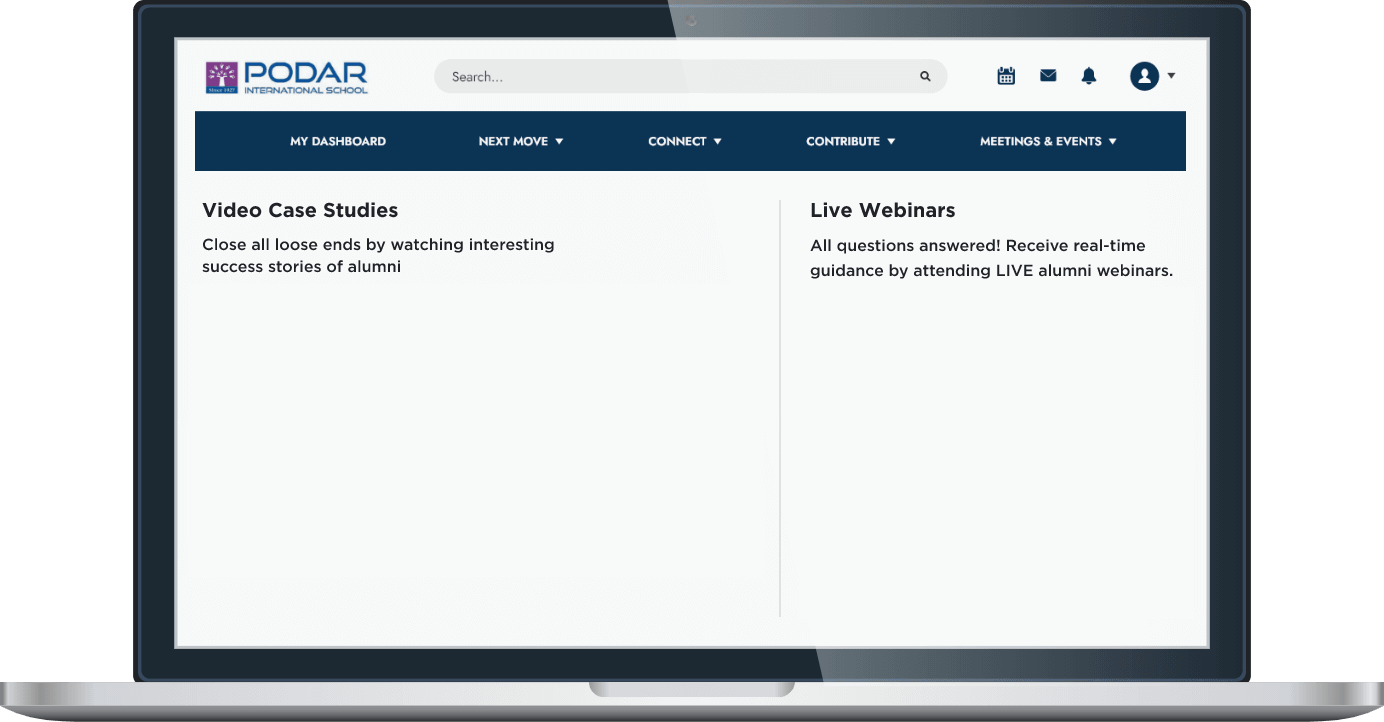Open the calendar icon in header
The width and height of the screenshot is (1384, 722).
[x=1006, y=76]
